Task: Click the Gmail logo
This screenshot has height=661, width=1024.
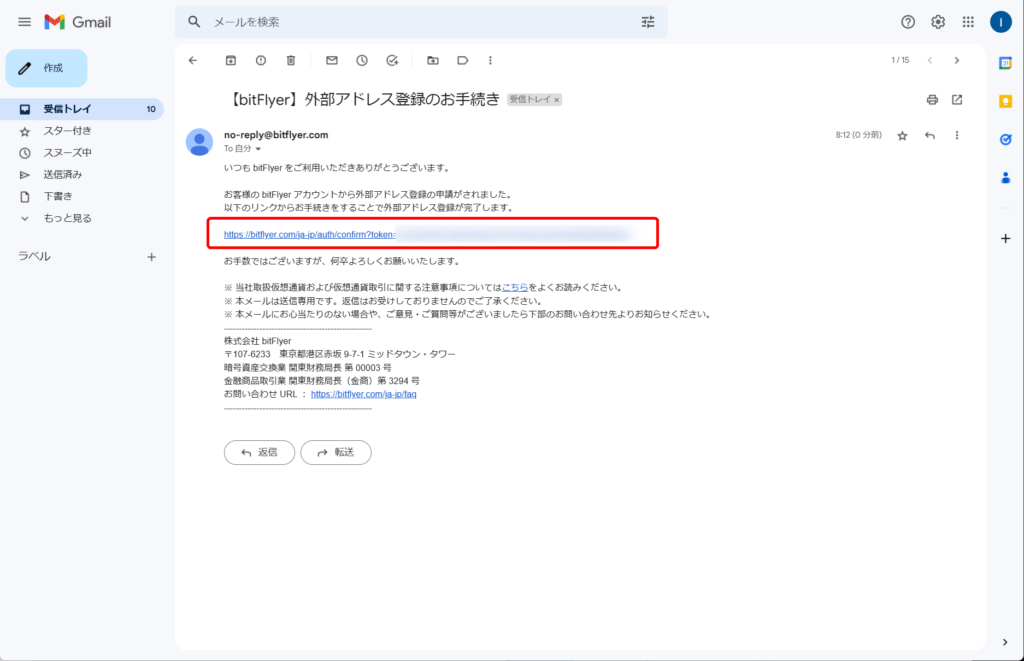Action: 78,22
